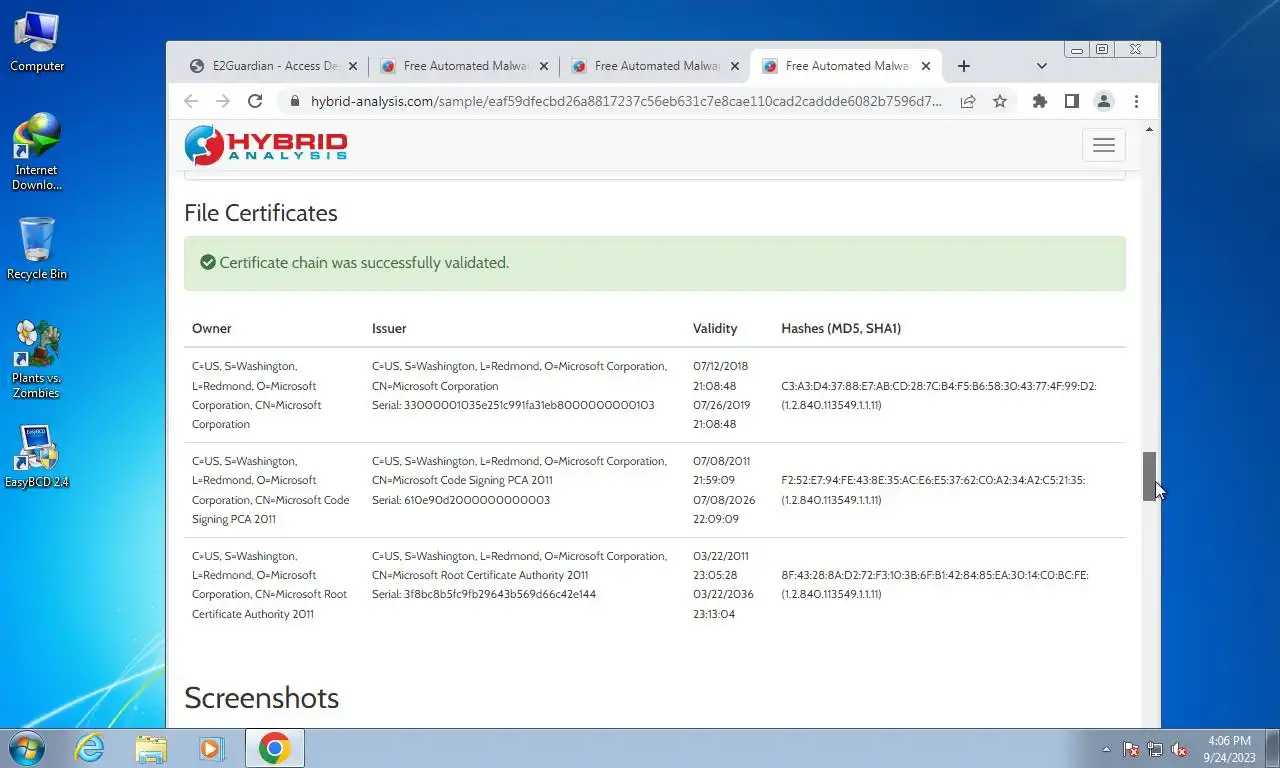Open Internet Explorer from the taskbar
This screenshot has width=1280, height=768.
pyautogui.click(x=90, y=748)
